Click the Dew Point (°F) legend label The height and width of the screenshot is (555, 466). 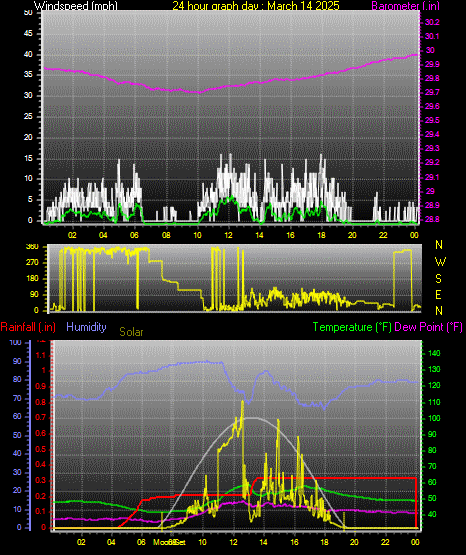pyautogui.click(x=428, y=327)
